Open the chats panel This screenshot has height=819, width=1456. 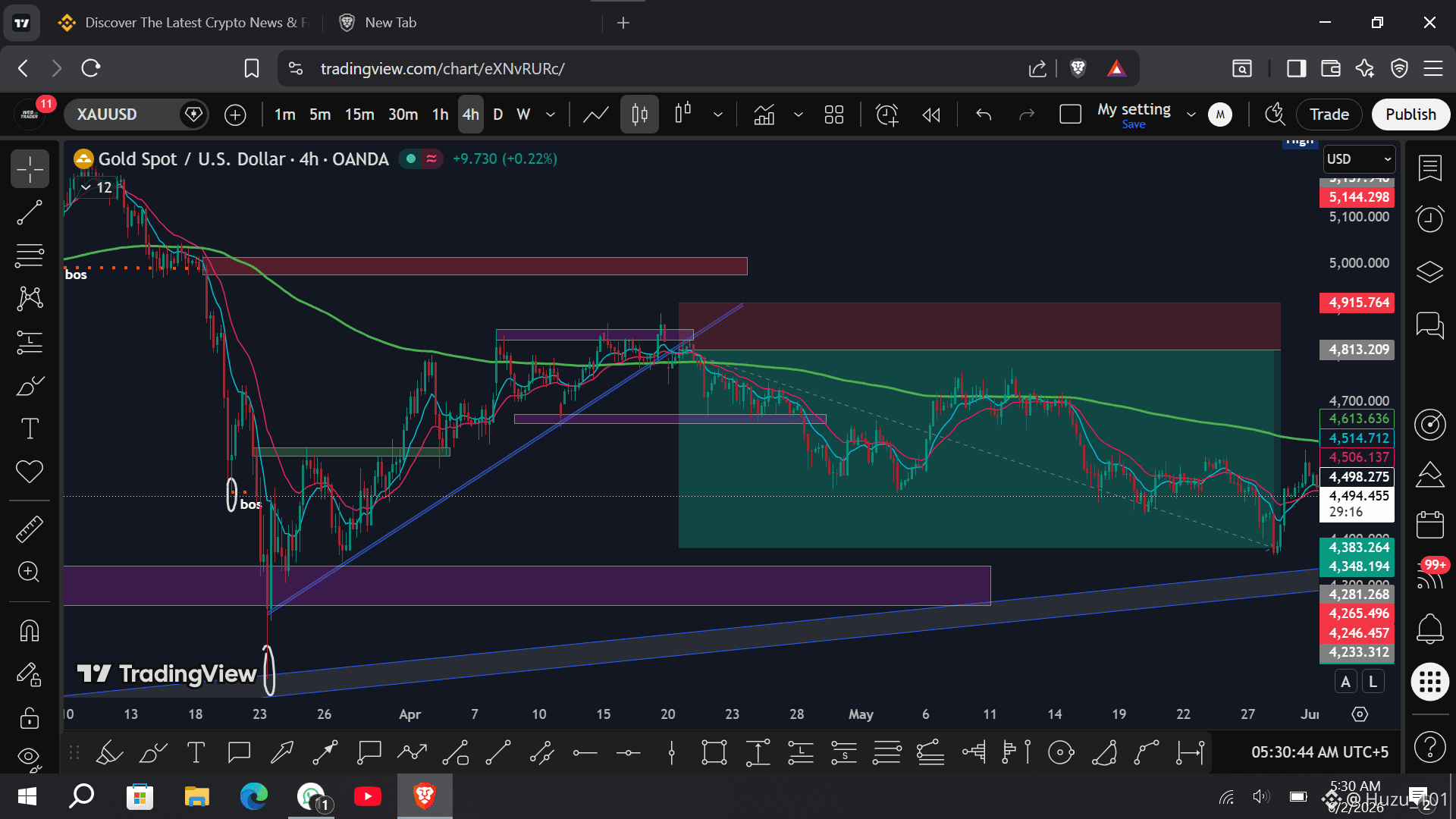(x=1429, y=325)
